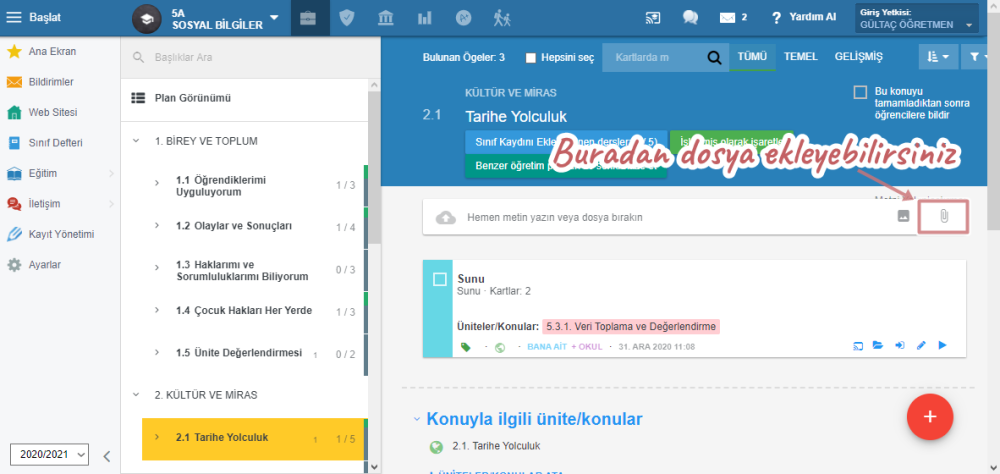This screenshot has width=1000, height=474.
Task: Toggle the Hepsini seç checkbox
Action: tap(531, 58)
